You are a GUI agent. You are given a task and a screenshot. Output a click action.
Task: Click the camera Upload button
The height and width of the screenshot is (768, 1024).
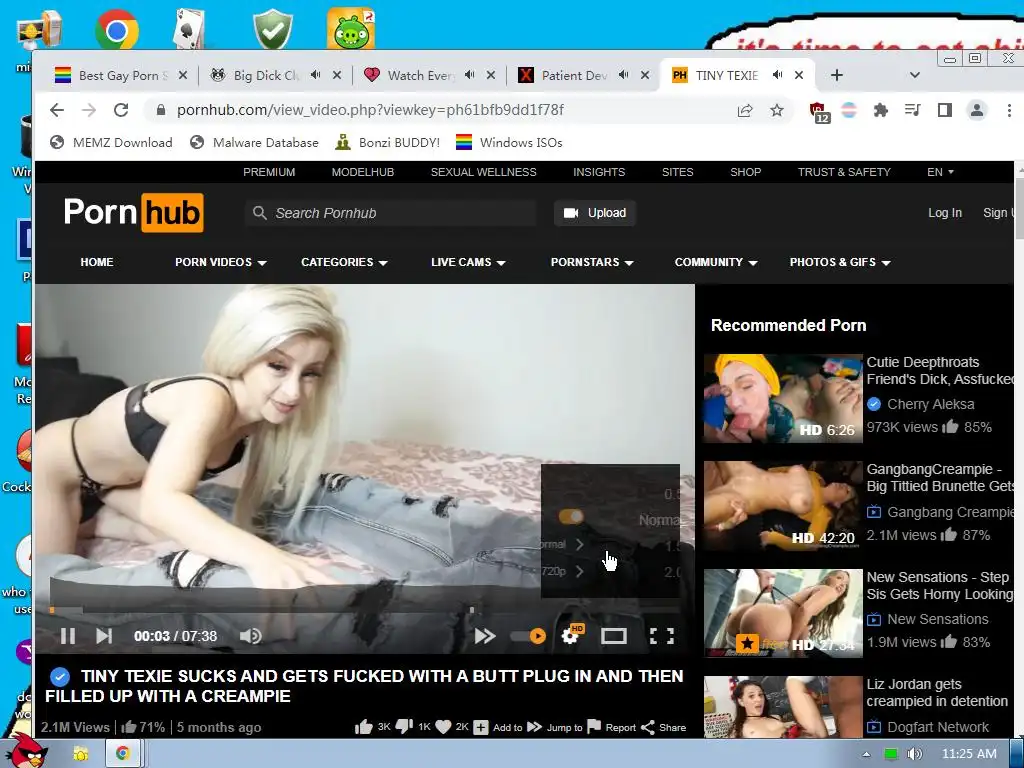595,213
